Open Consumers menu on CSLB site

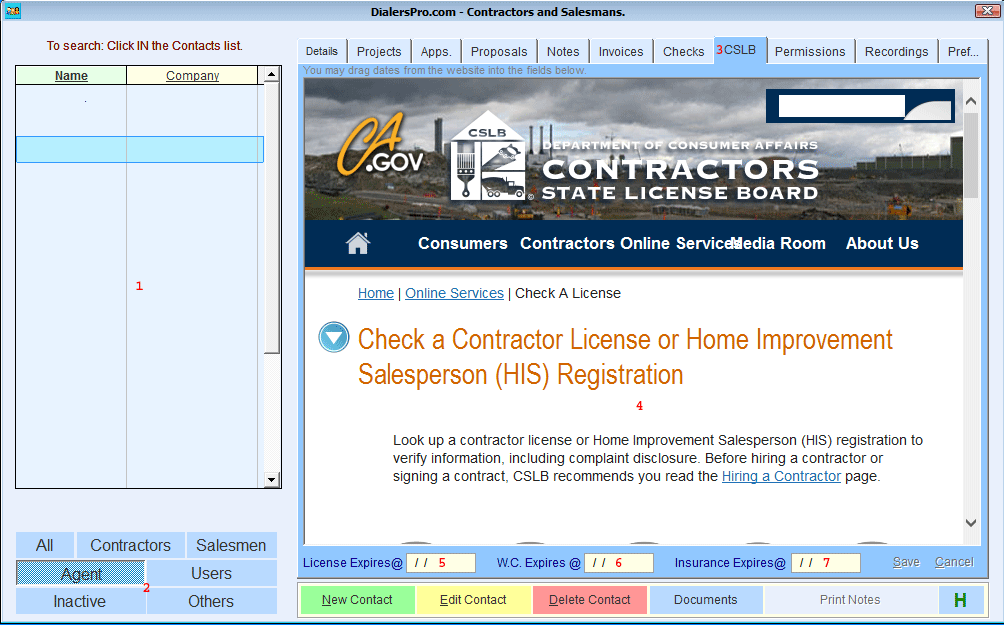coord(462,243)
